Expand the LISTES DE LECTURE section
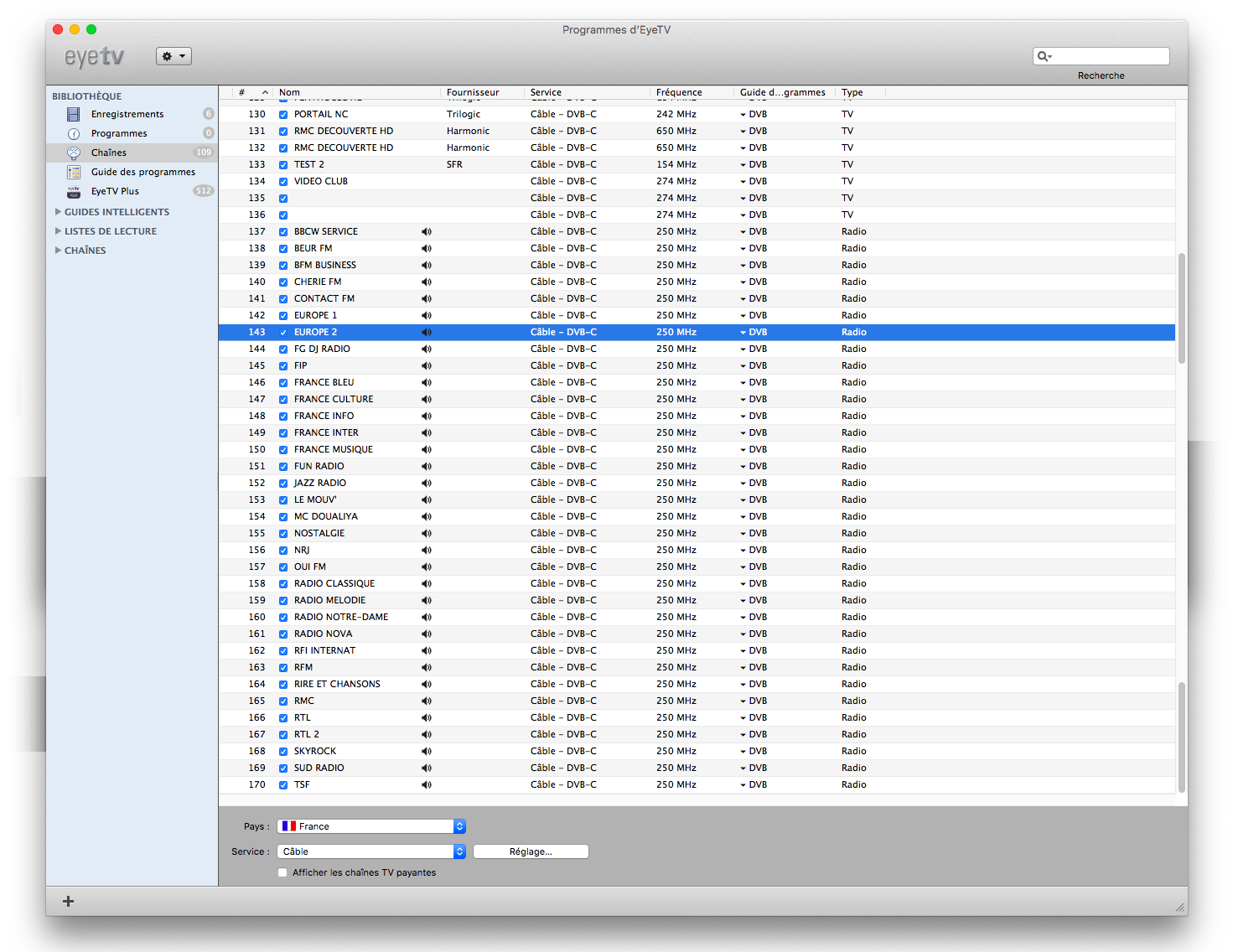1233x952 pixels. [x=58, y=231]
